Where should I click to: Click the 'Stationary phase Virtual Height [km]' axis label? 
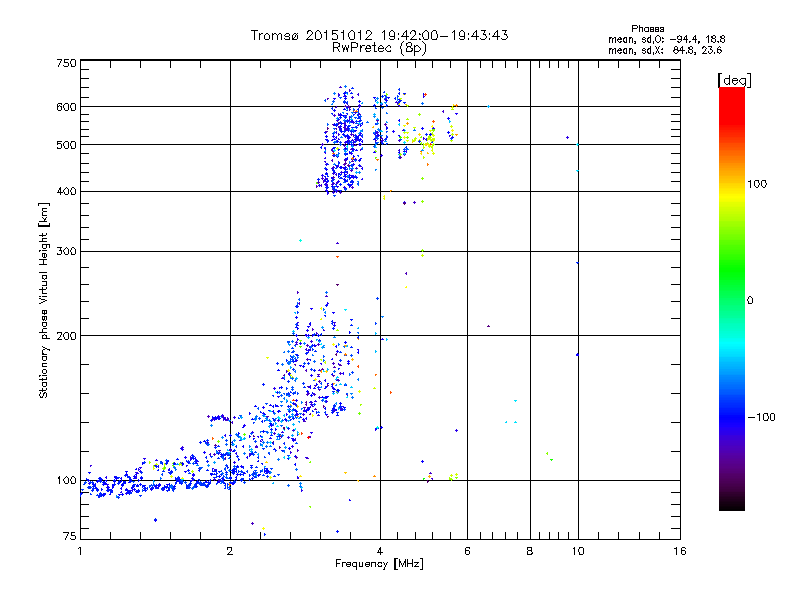(x=44, y=301)
